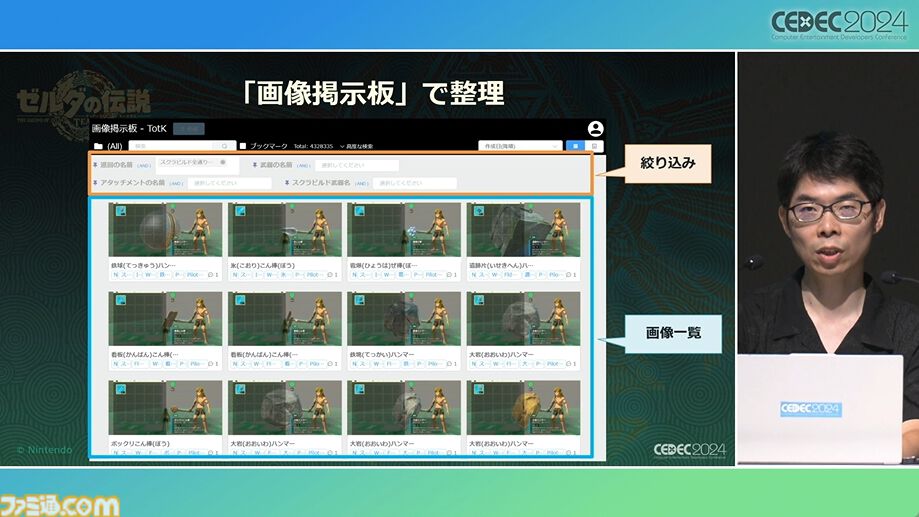
Task: Click title 鉄塊(てっかい)ハンマー
Action: (382, 355)
